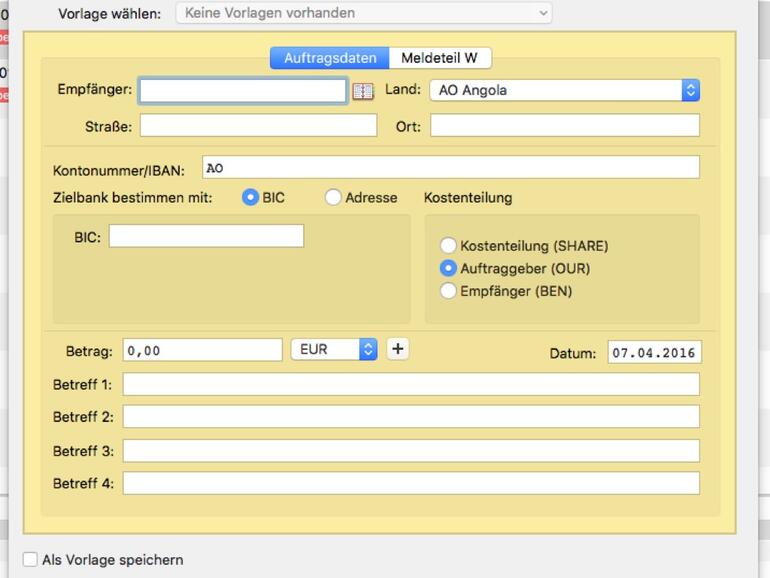The image size is (770, 578).
Task: Open the address book icon next to Empfänger
Action: point(363,91)
